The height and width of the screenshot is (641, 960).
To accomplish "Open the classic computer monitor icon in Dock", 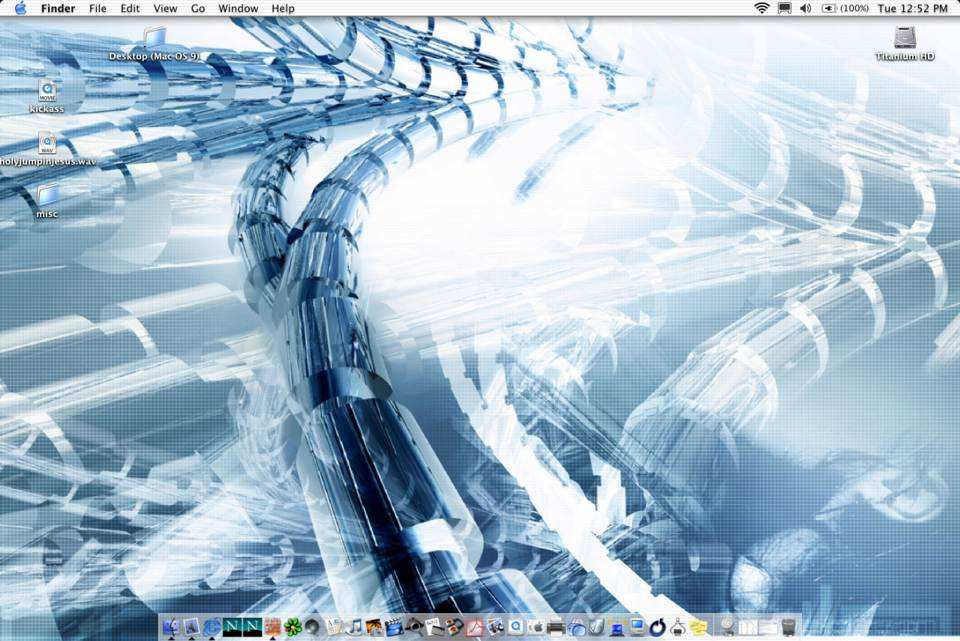I will 637,627.
